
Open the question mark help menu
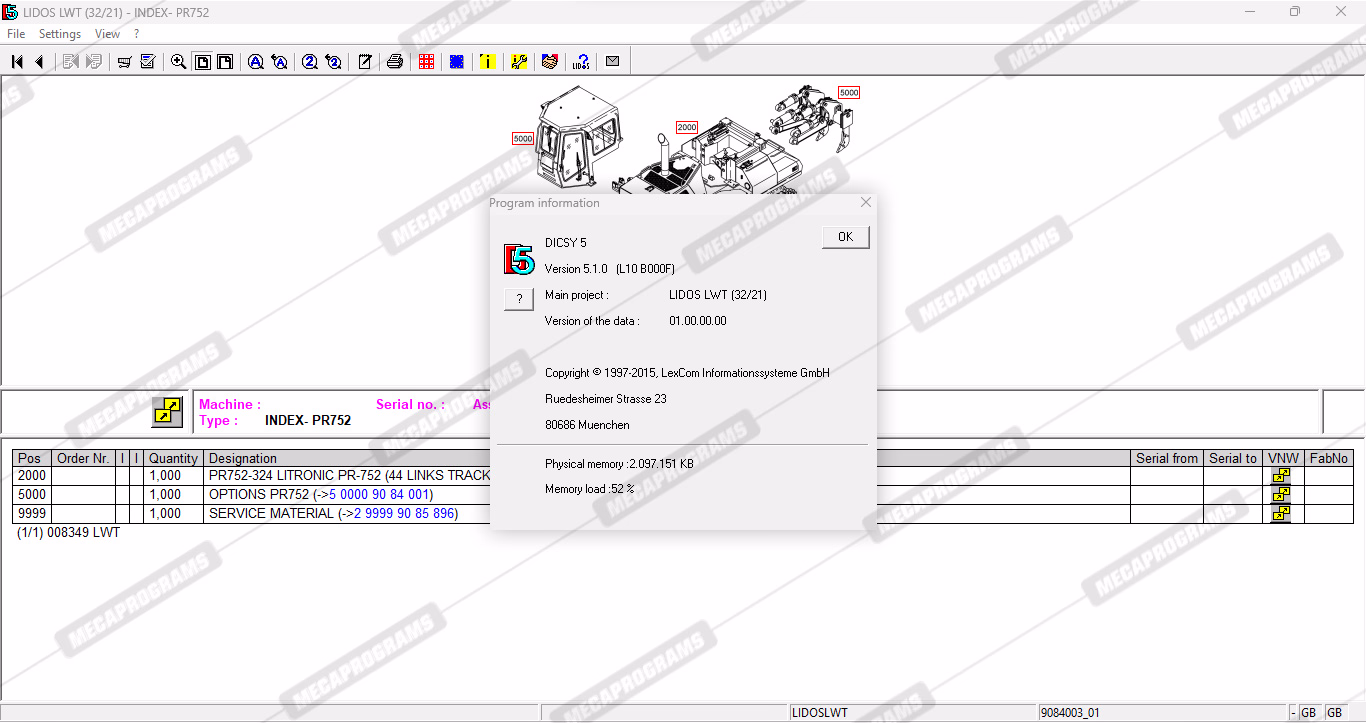(136, 34)
